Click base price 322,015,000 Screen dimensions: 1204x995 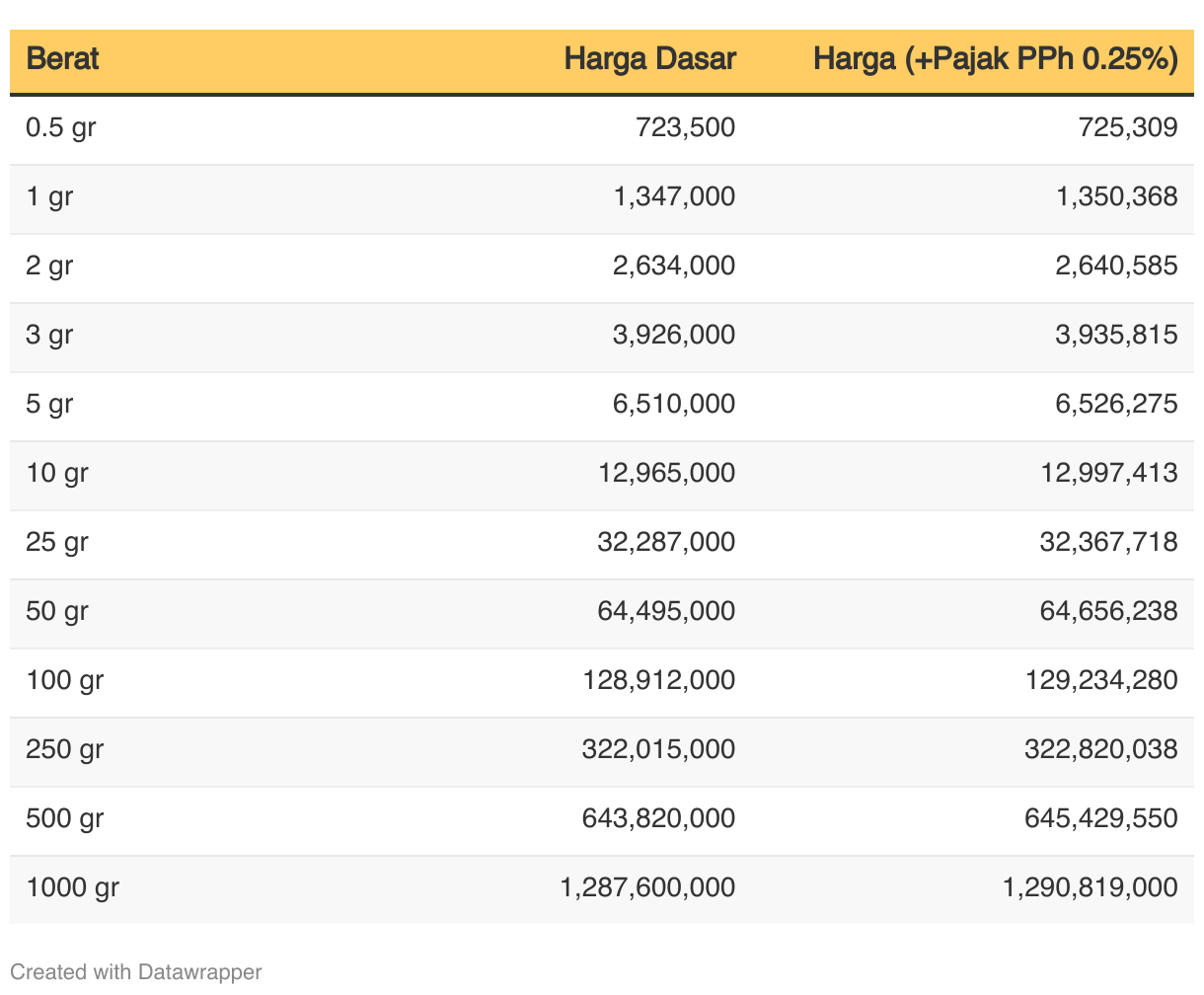click(x=658, y=749)
